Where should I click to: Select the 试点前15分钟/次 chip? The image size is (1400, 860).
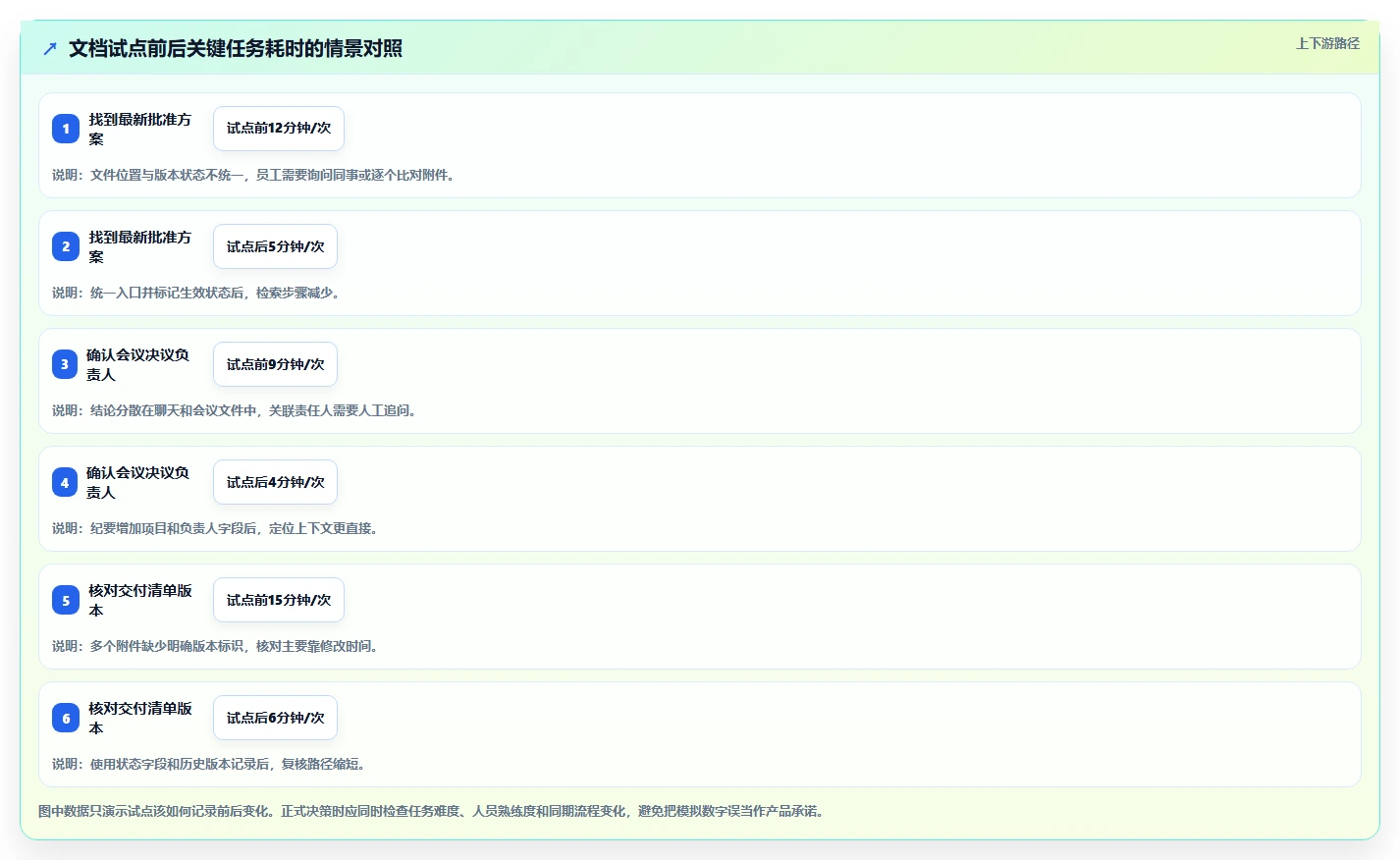click(279, 600)
